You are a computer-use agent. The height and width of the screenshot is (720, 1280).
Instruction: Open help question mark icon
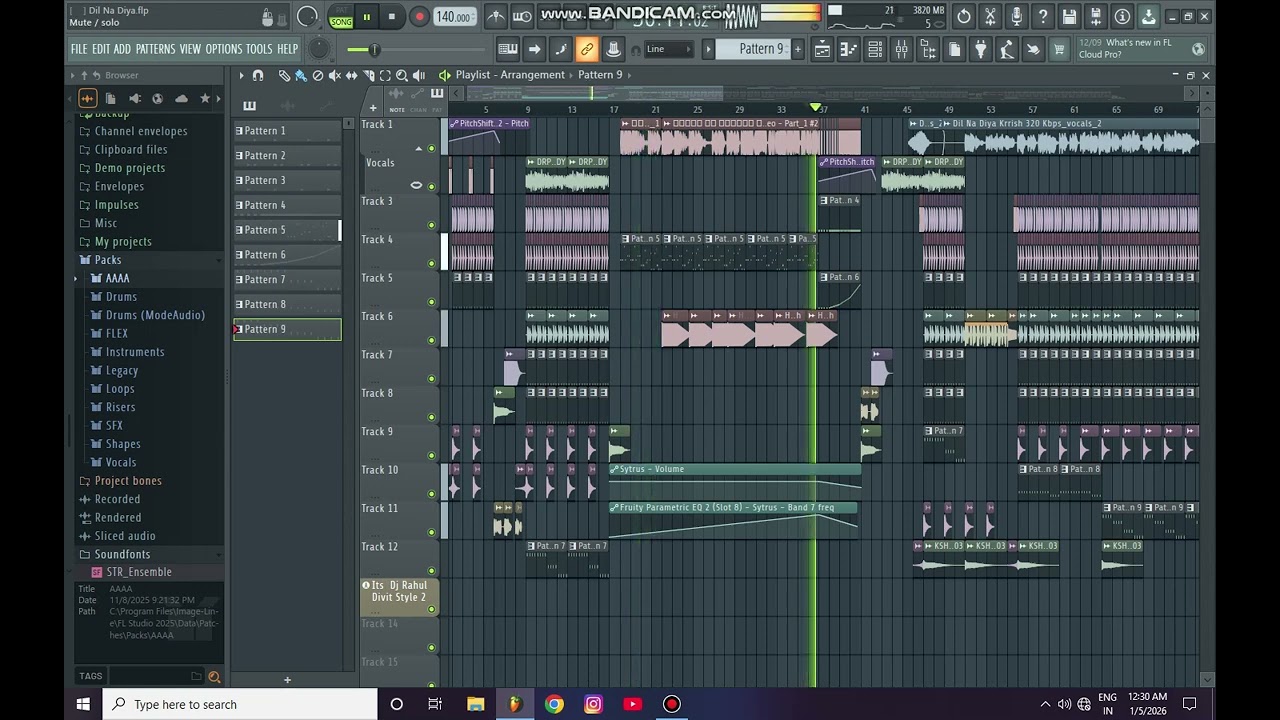pyautogui.click(x=1043, y=16)
